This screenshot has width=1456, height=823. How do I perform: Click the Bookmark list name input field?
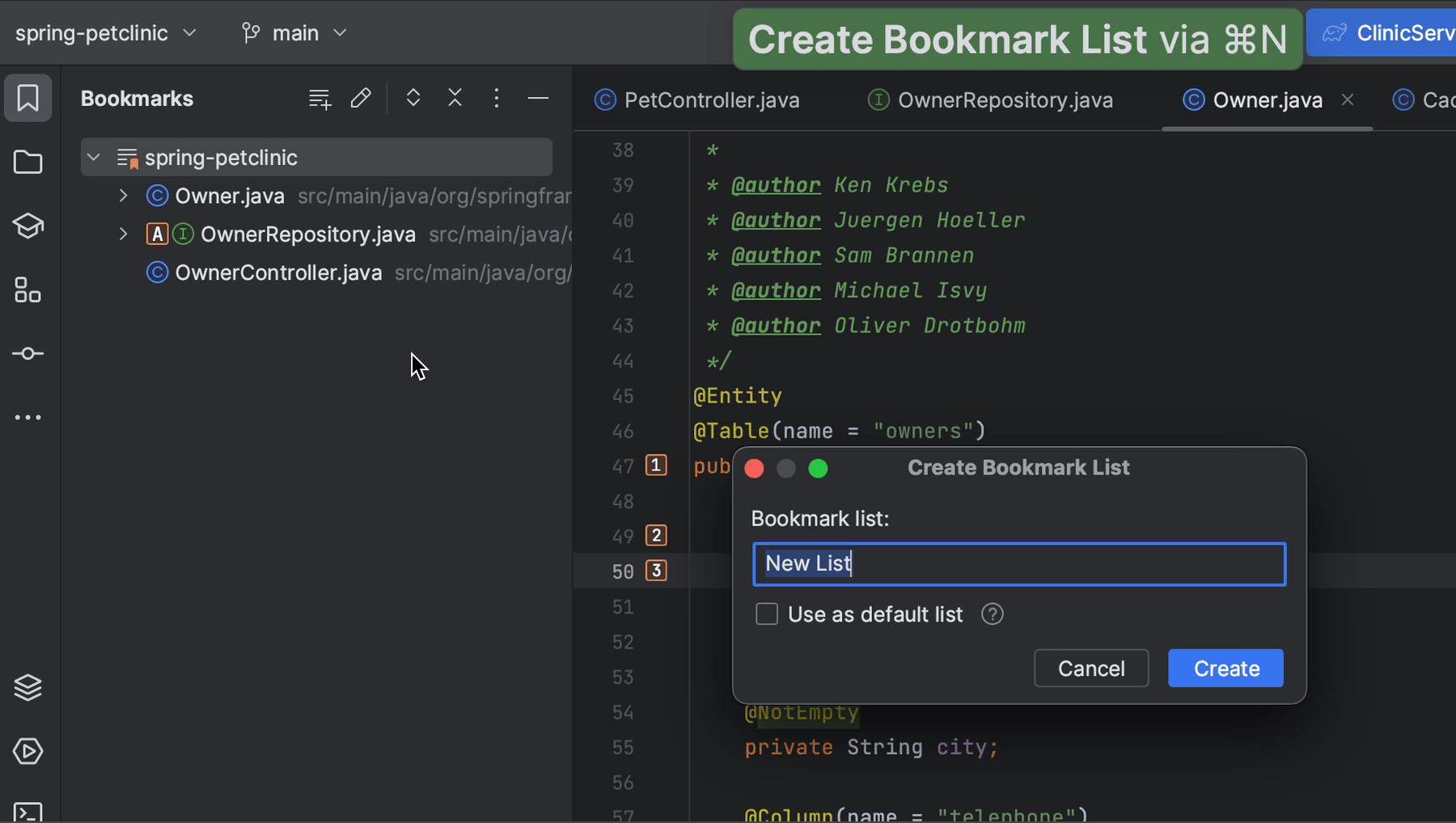pos(1018,563)
